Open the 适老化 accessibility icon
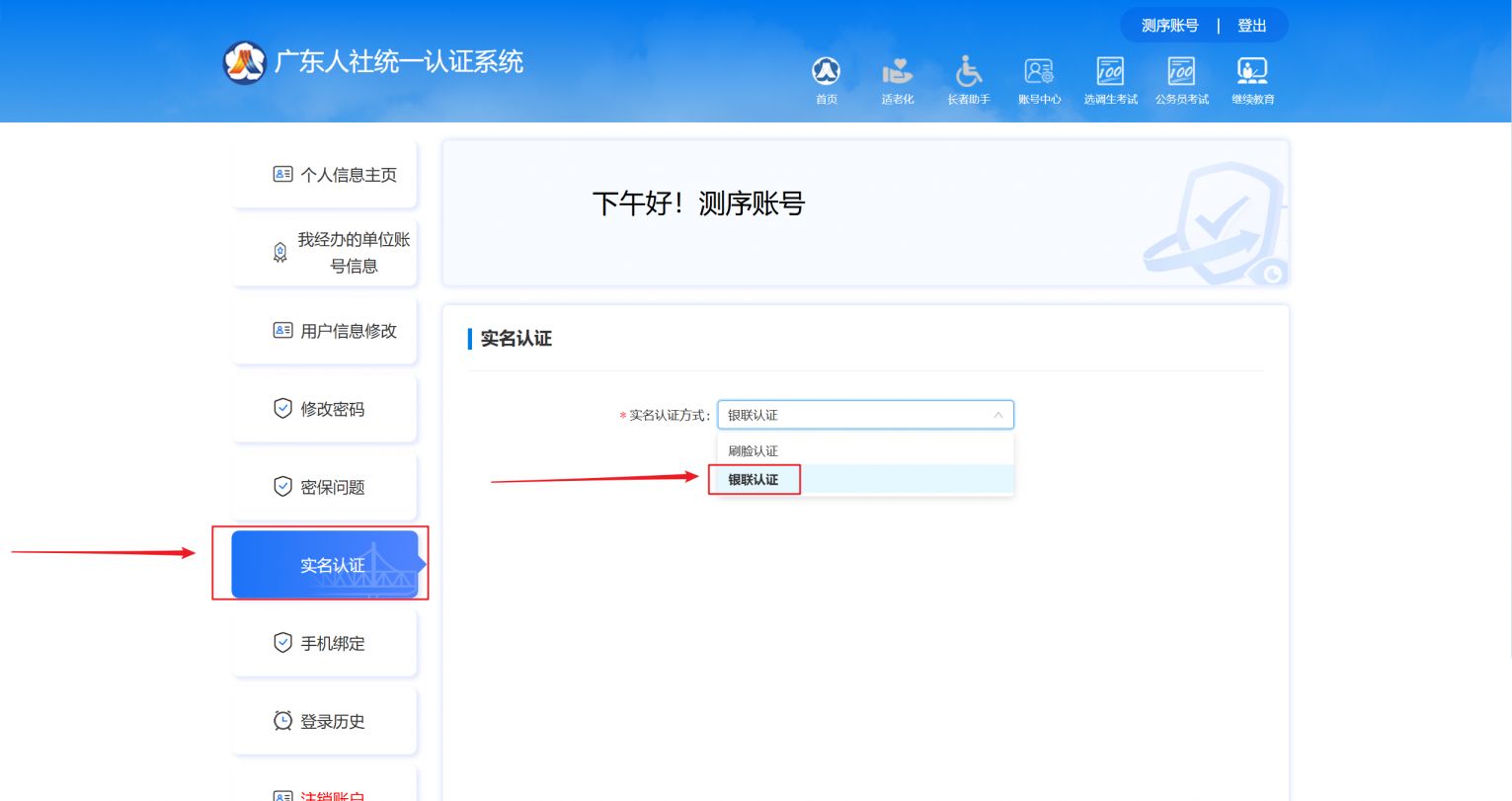Viewport: 1512px width, 801px height. pyautogui.click(x=897, y=72)
